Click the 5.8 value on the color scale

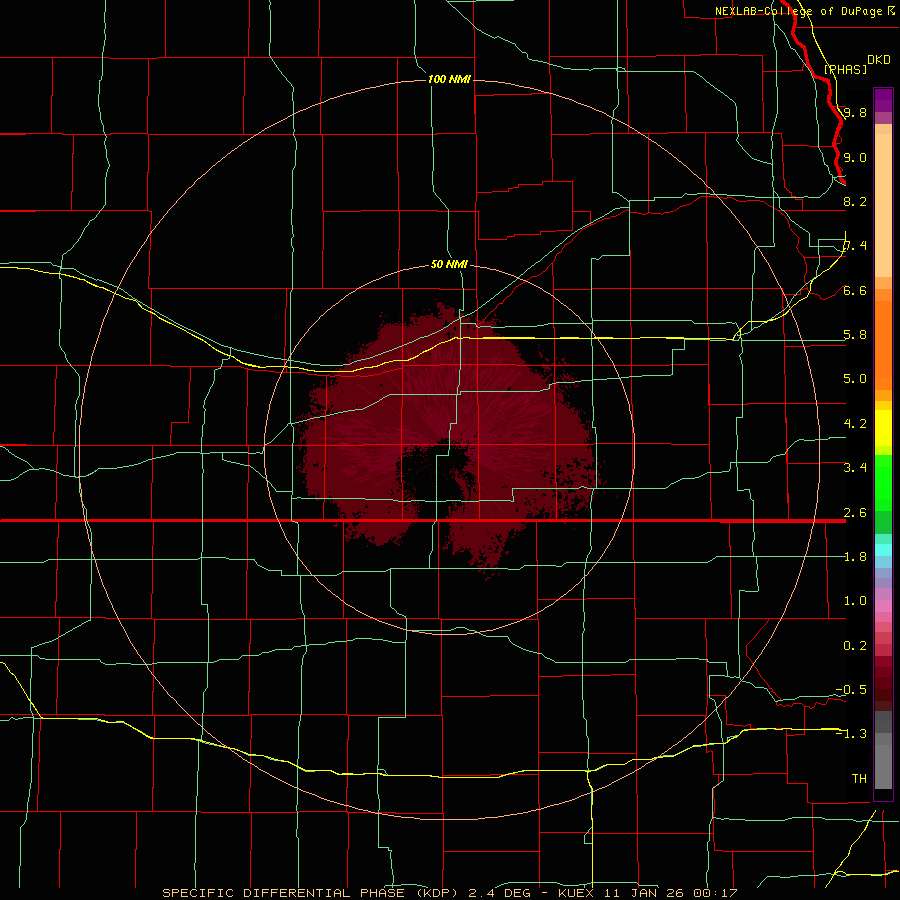855,335
